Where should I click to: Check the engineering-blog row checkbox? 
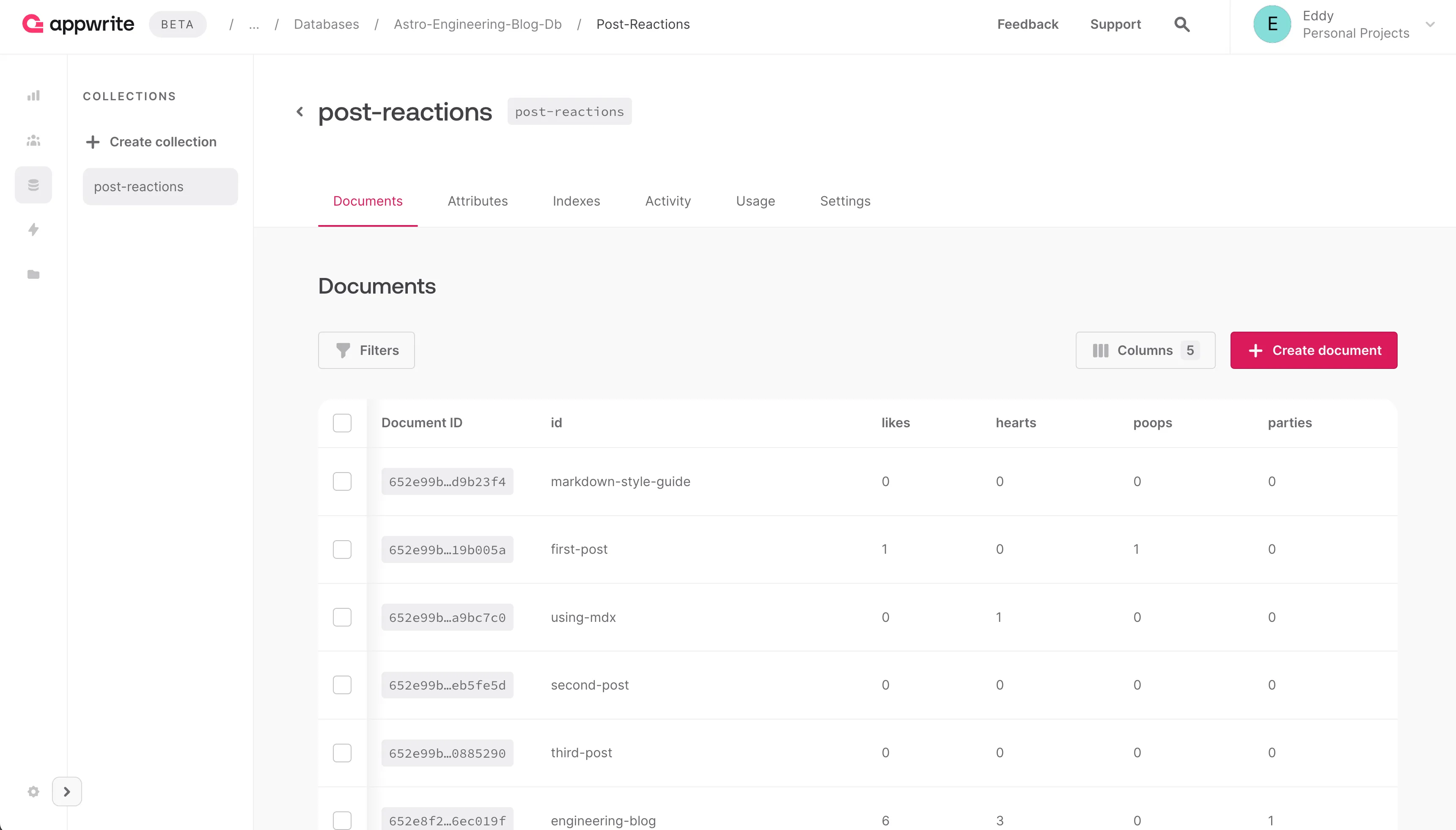(x=342, y=820)
